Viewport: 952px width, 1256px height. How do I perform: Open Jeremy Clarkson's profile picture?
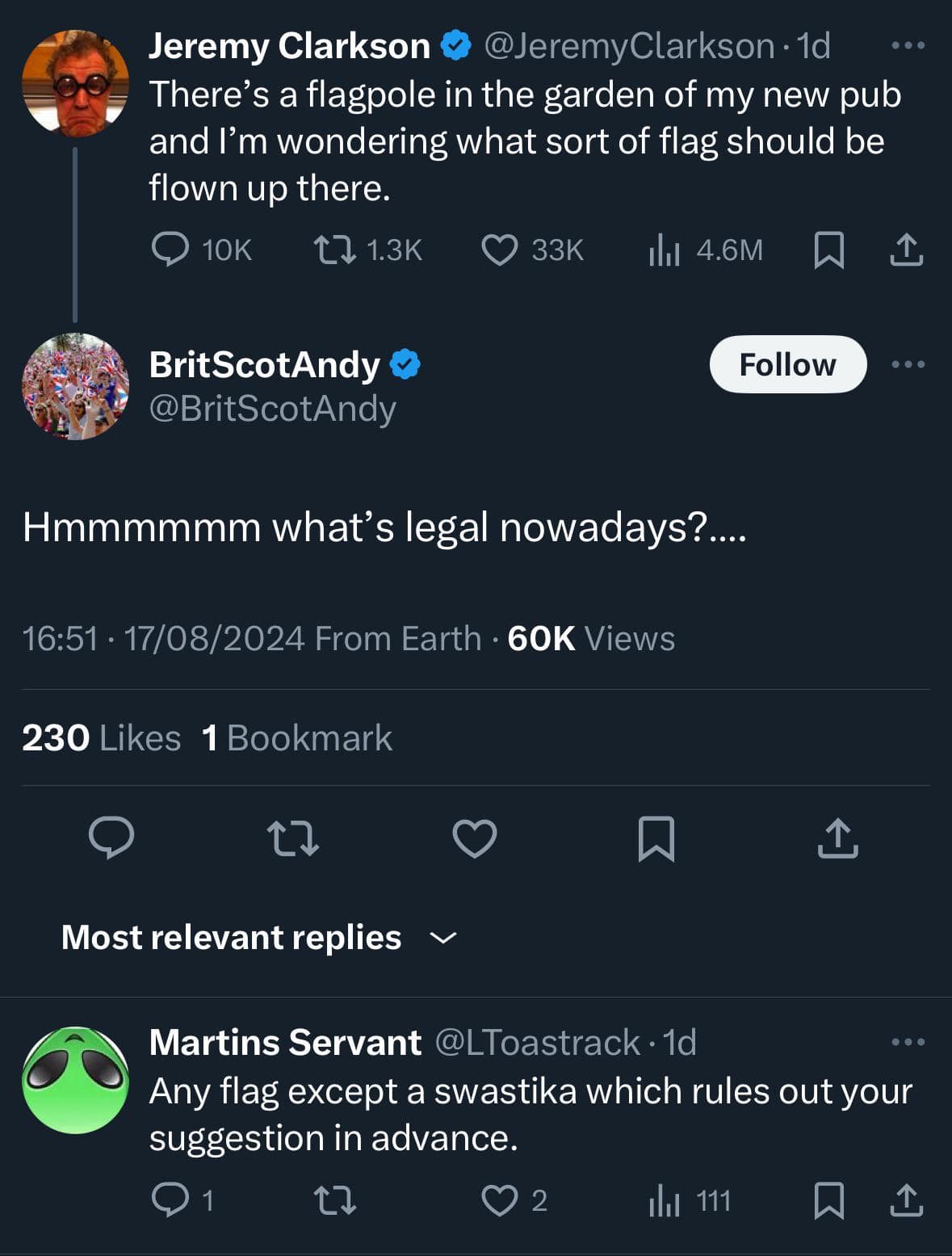coord(75,82)
